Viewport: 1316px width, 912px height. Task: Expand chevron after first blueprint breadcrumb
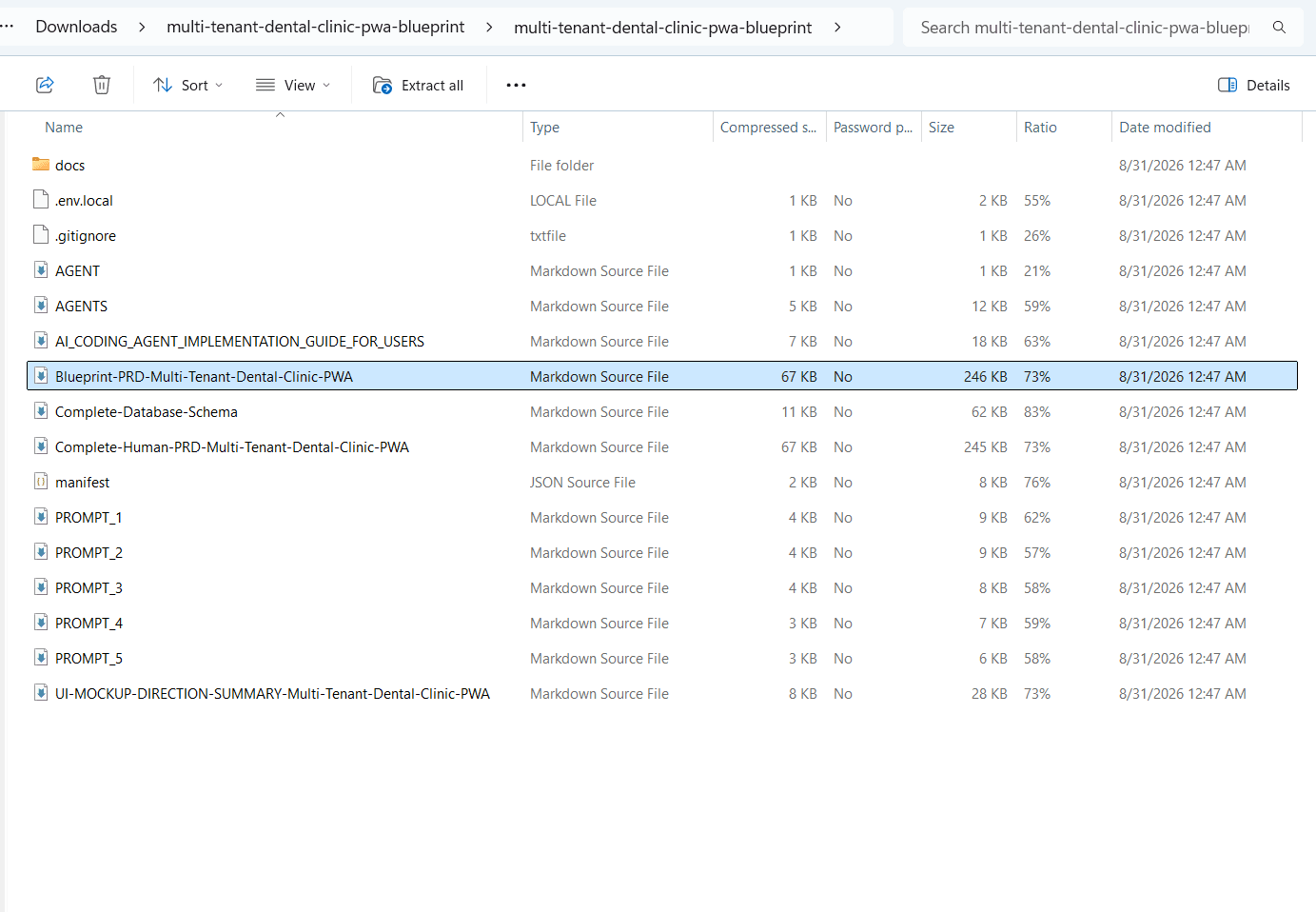[x=489, y=27]
